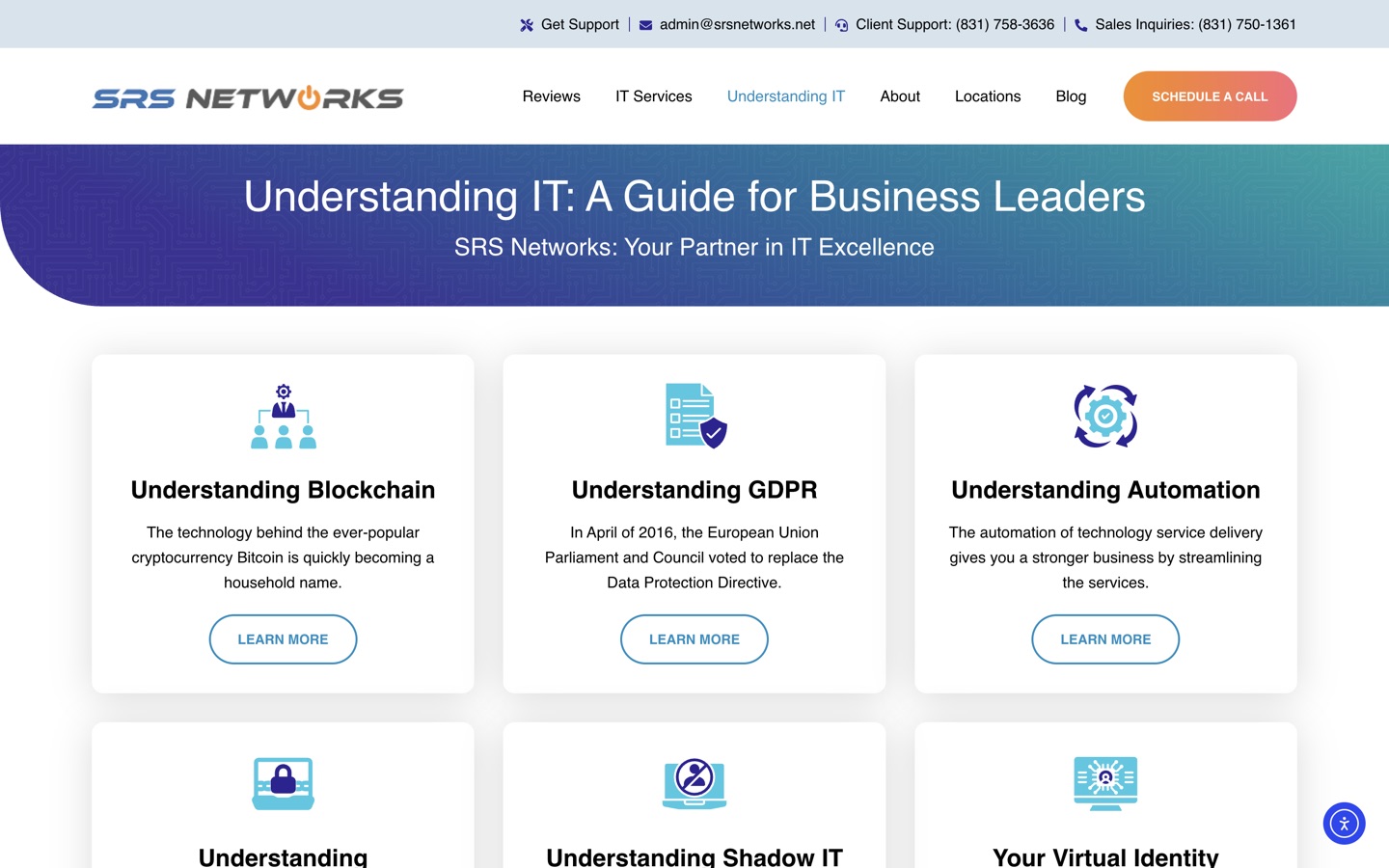The width and height of the screenshot is (1389, 868).
Task: Open the Get Support link
Action: [x=580, y=25]
